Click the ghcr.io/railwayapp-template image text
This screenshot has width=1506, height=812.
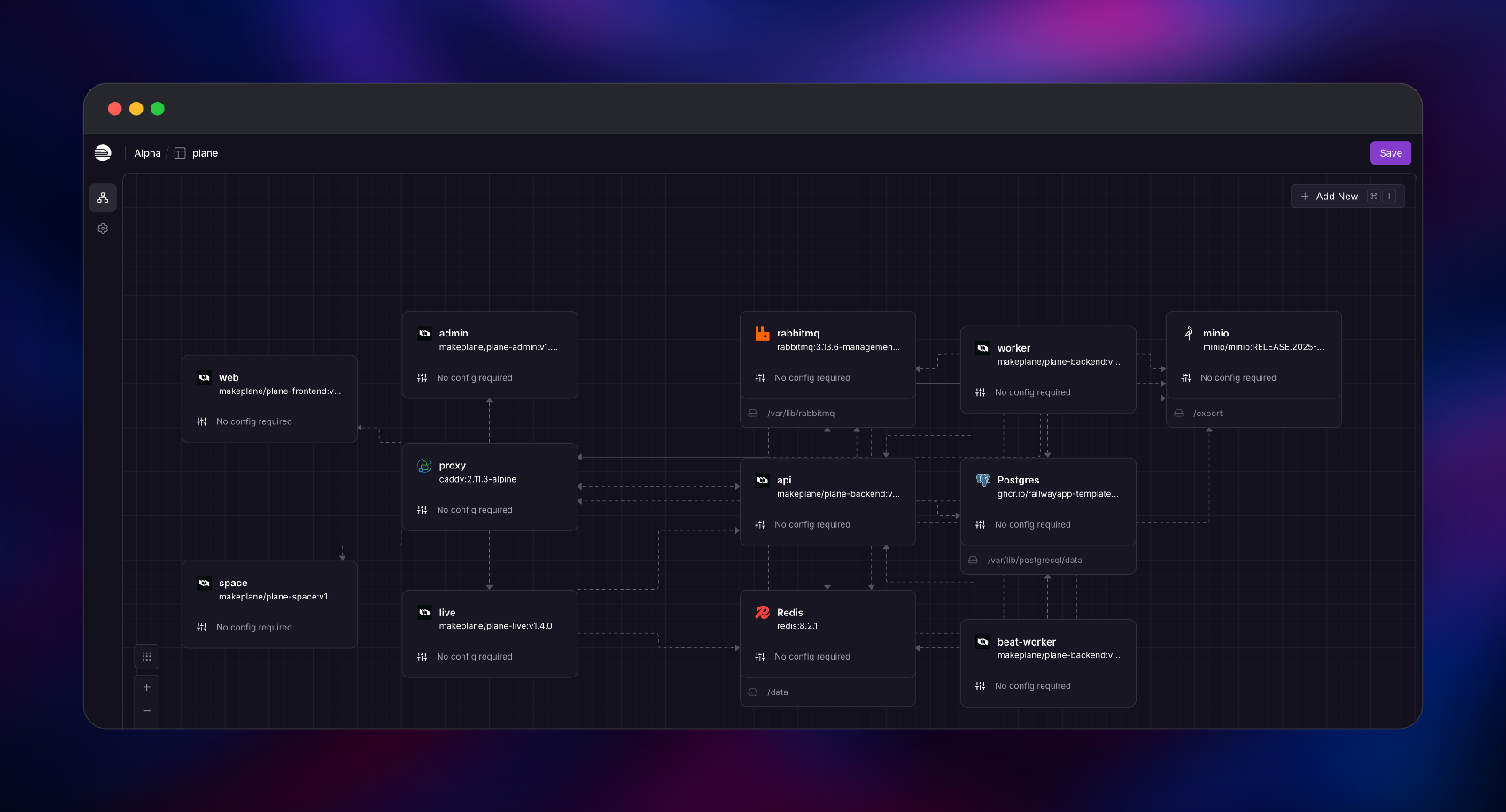(1058, 494)
